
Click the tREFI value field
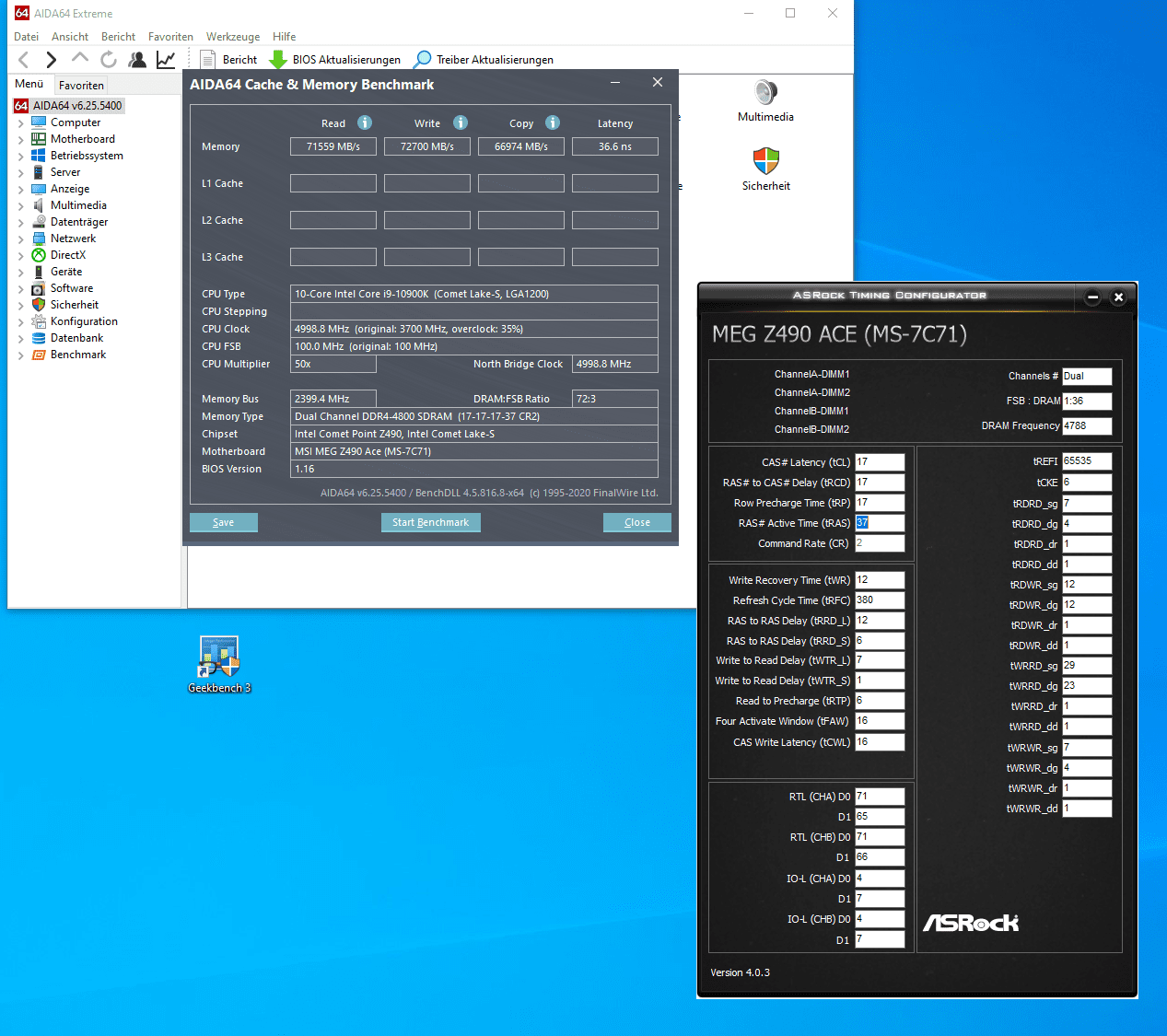[x=1087, y=461]
